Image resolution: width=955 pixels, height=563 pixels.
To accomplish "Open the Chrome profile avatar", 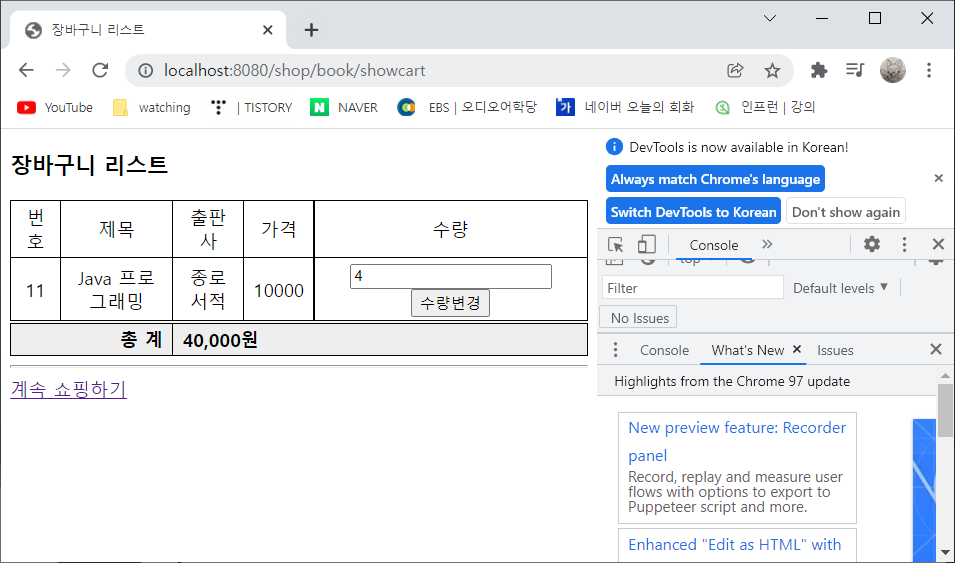I will click(892, 71).
